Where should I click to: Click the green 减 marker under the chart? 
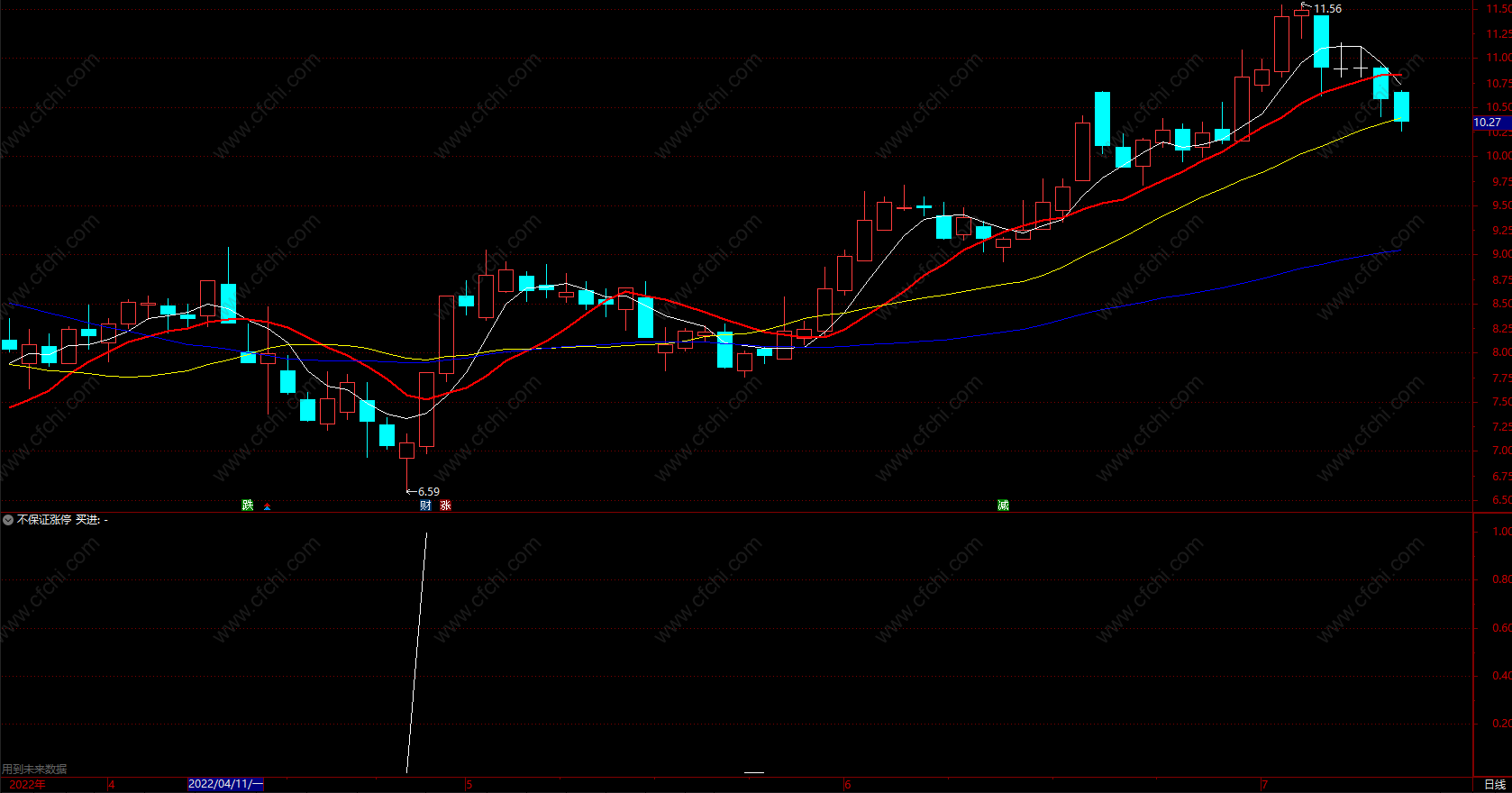click(x=1003, y=505)
